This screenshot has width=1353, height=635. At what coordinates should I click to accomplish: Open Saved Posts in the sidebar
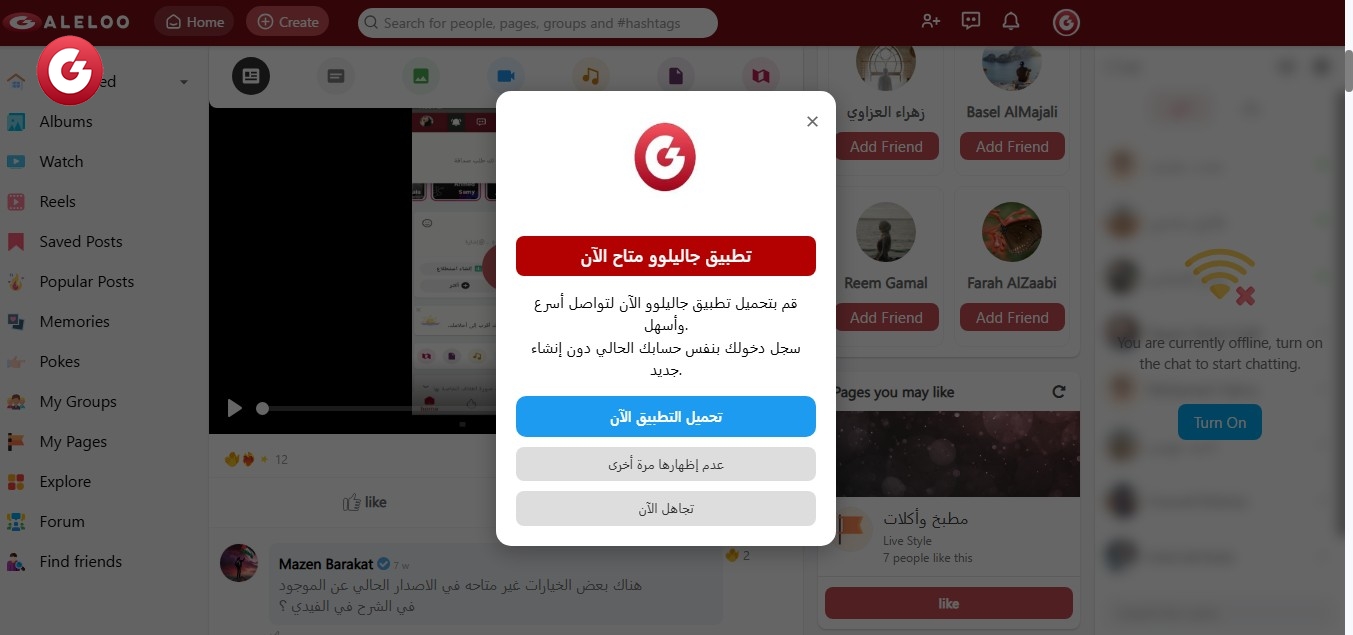click(x=81, y=241)
